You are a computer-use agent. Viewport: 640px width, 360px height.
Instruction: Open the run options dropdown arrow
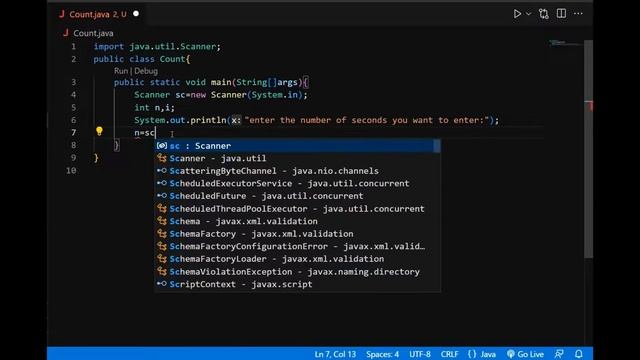(529, 14)
